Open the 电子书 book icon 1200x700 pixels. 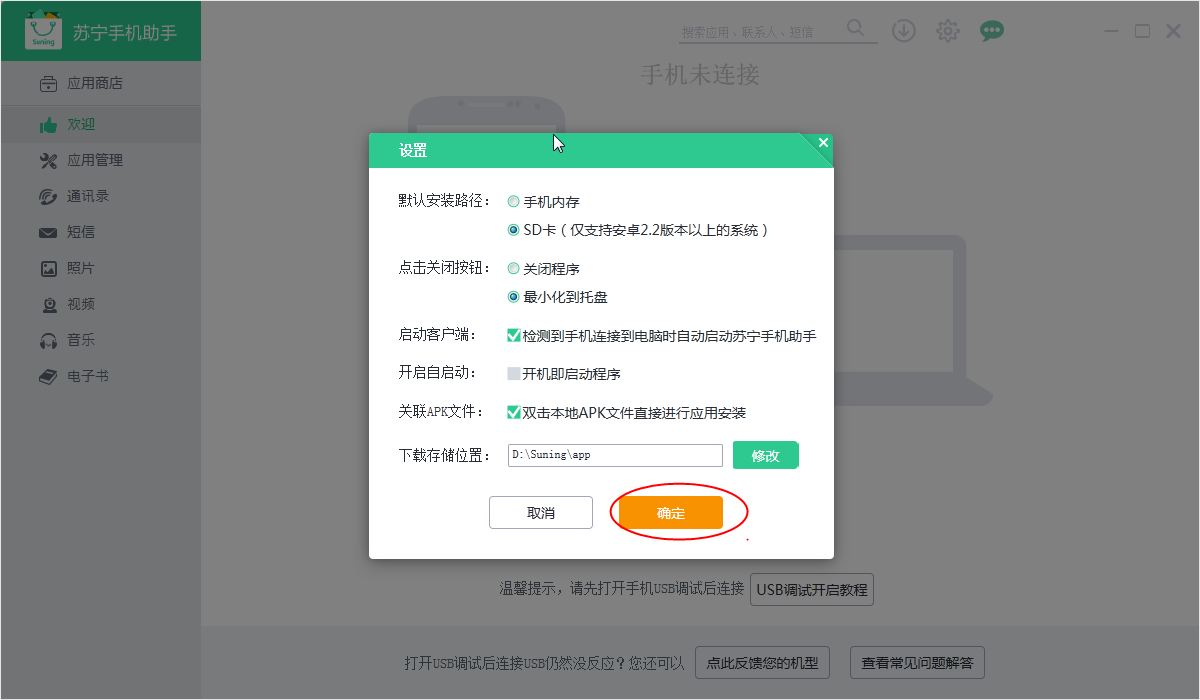(x=48, y=377)
